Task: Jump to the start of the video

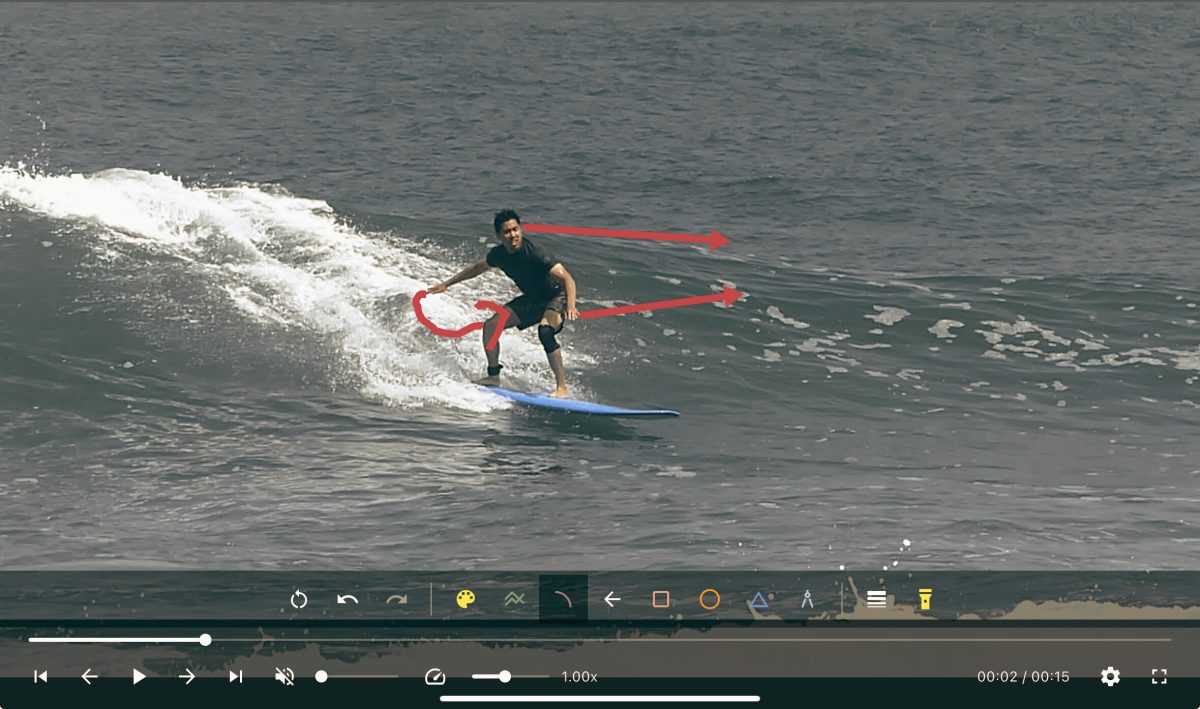Action: [40, 677]
